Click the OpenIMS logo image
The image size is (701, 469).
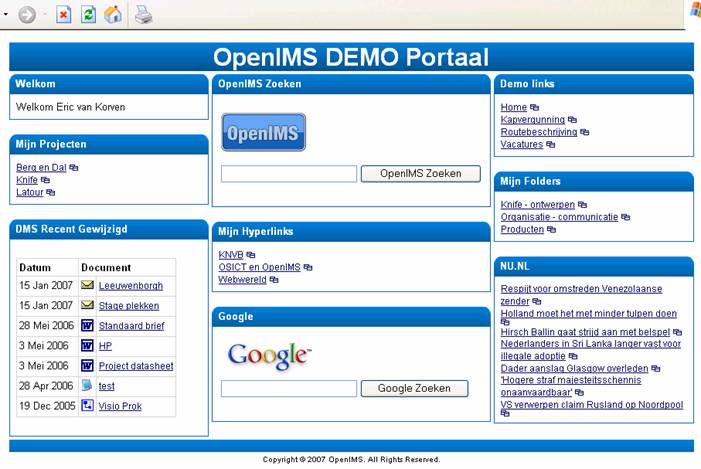click(263, 132)
